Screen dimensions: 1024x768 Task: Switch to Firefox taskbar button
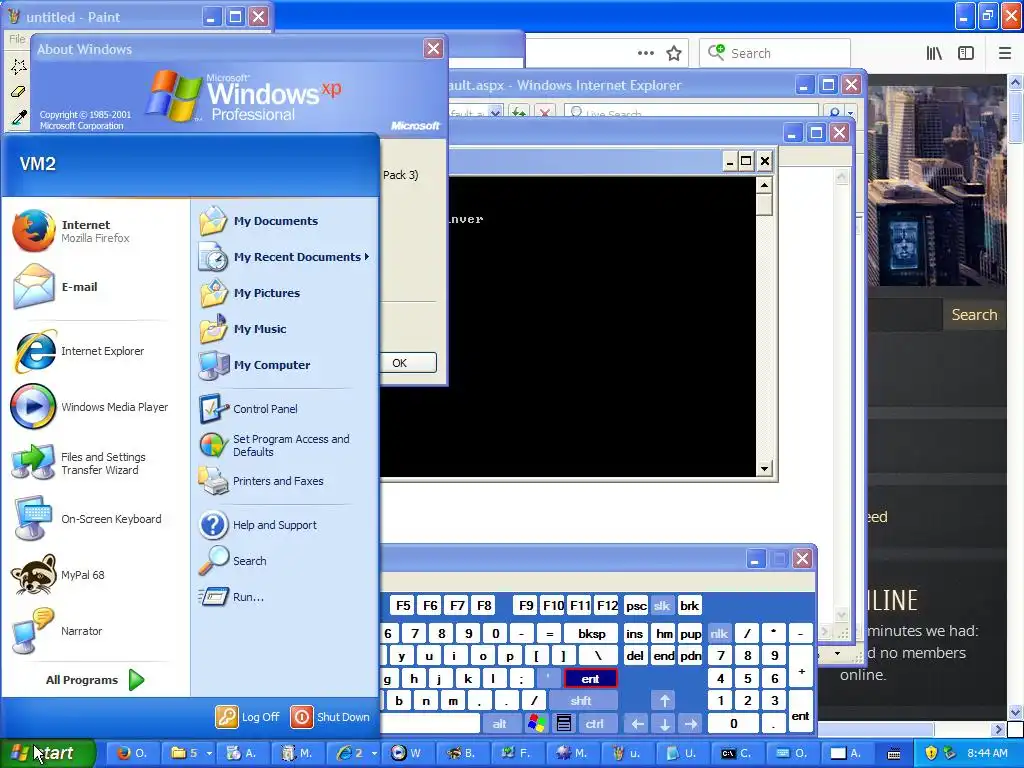pos(133,754)
